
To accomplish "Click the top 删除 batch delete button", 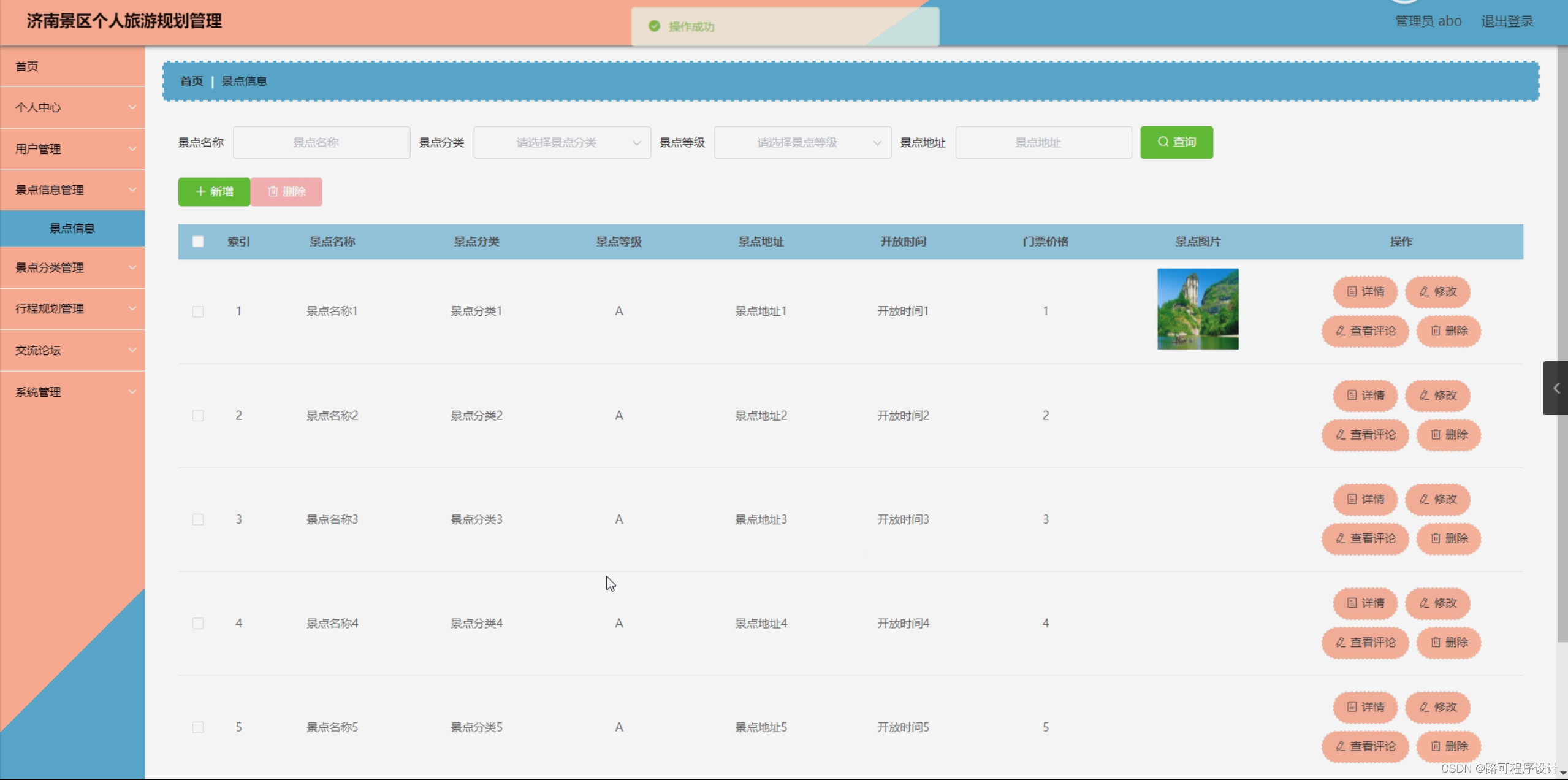I will pyautogui.click(x=286, y=192).
